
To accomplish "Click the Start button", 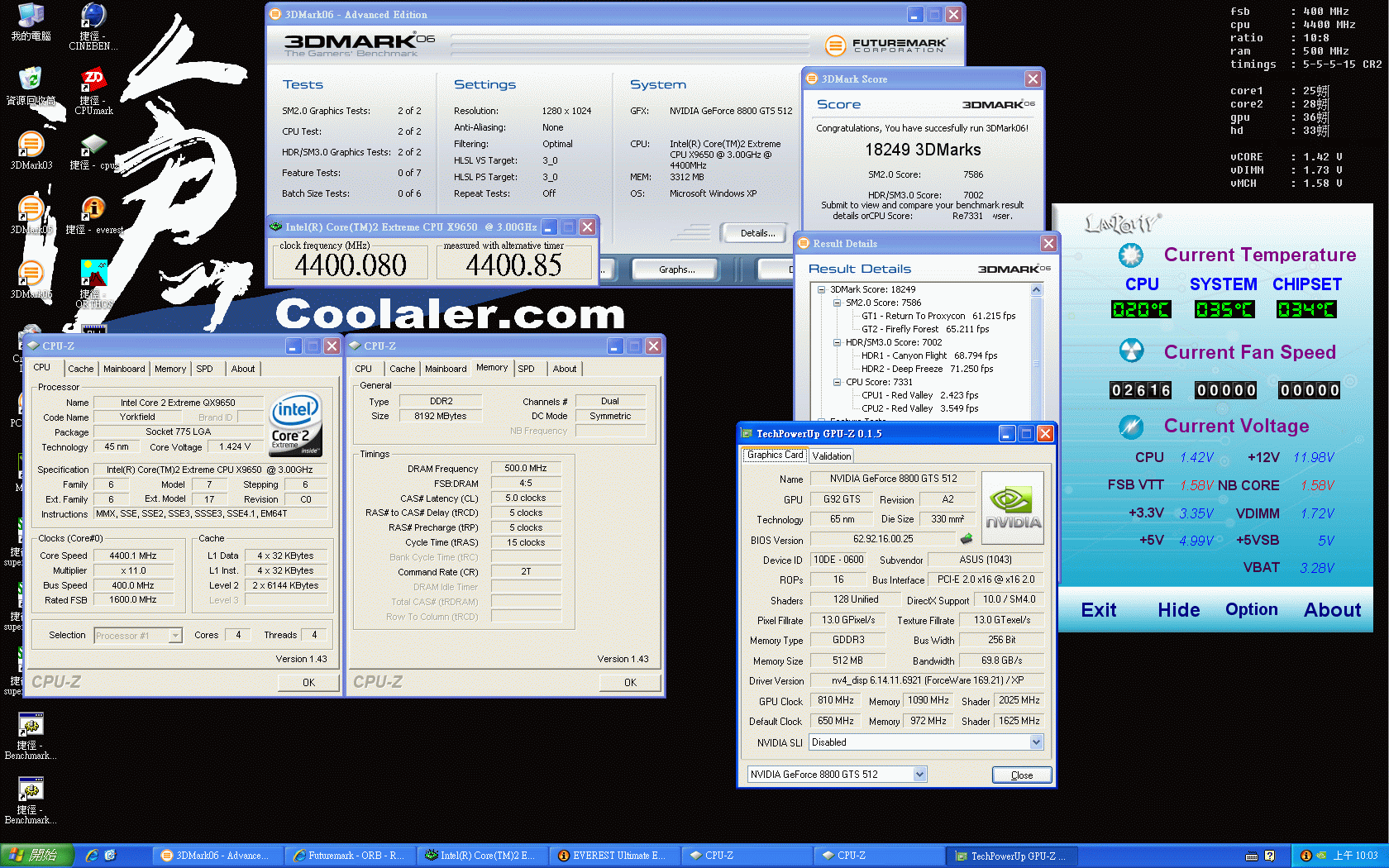I will coord(37,856).
